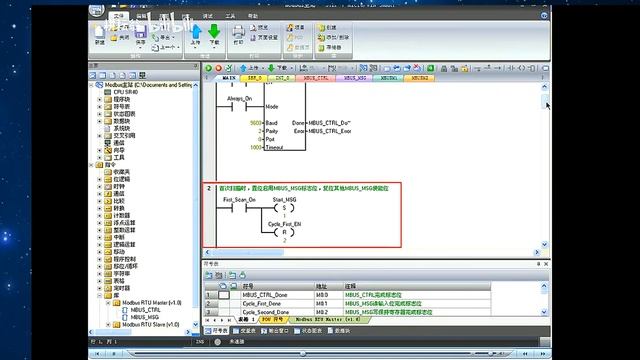Click the video player seek bar
Screen dimensions: 640x360
[302, 354]
